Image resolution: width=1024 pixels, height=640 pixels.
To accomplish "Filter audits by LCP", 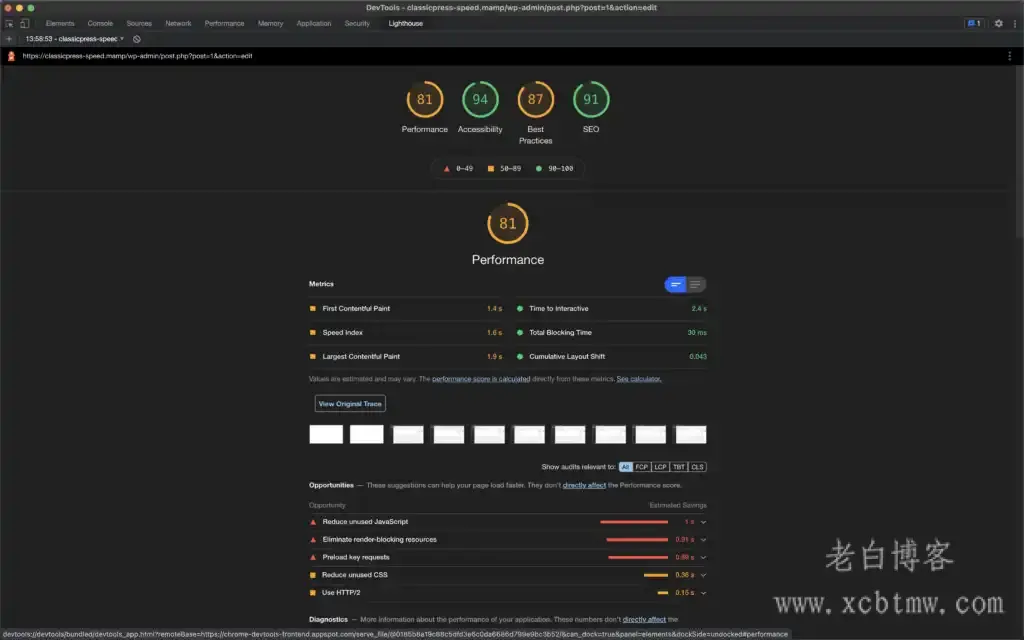I will click(x=660, y=467).
